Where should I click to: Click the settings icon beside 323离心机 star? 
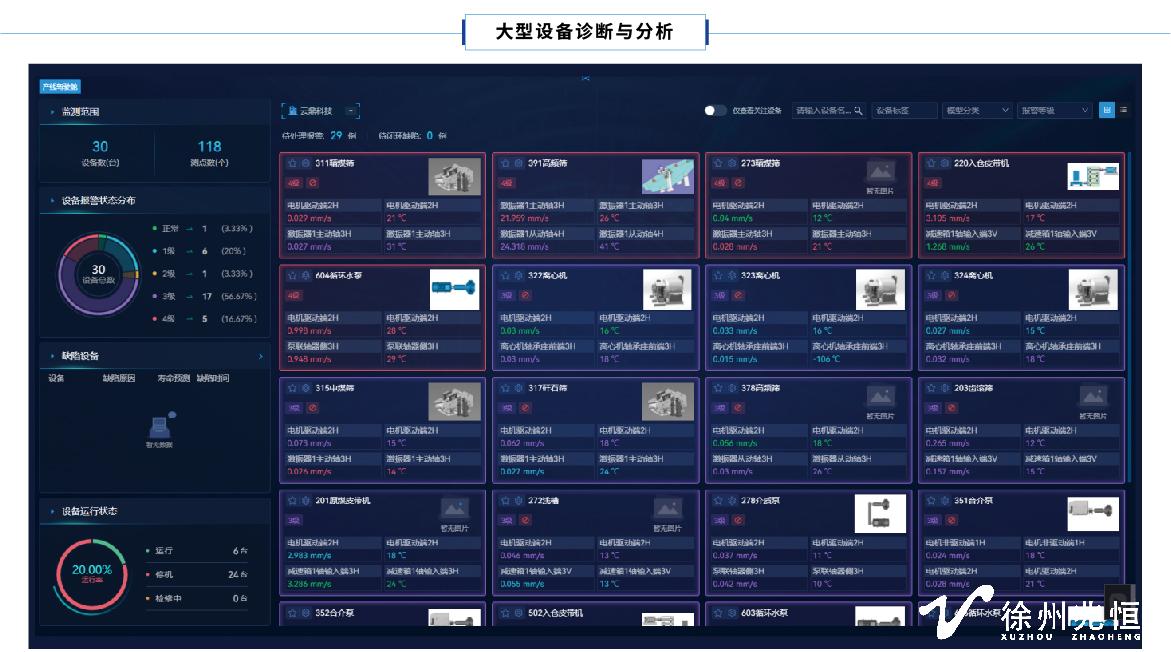pos(731,275)
